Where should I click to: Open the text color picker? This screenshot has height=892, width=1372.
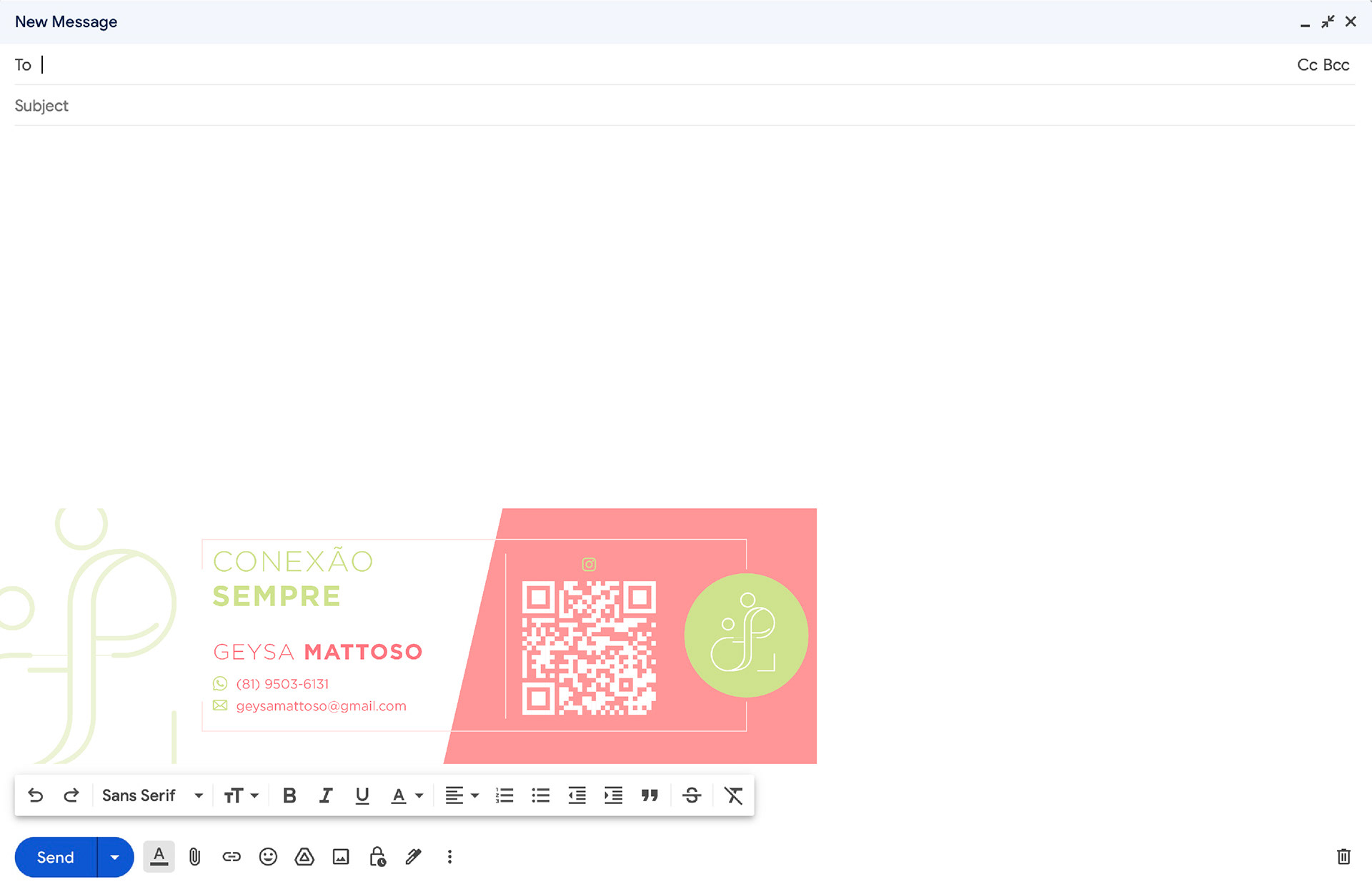[407, 796]
